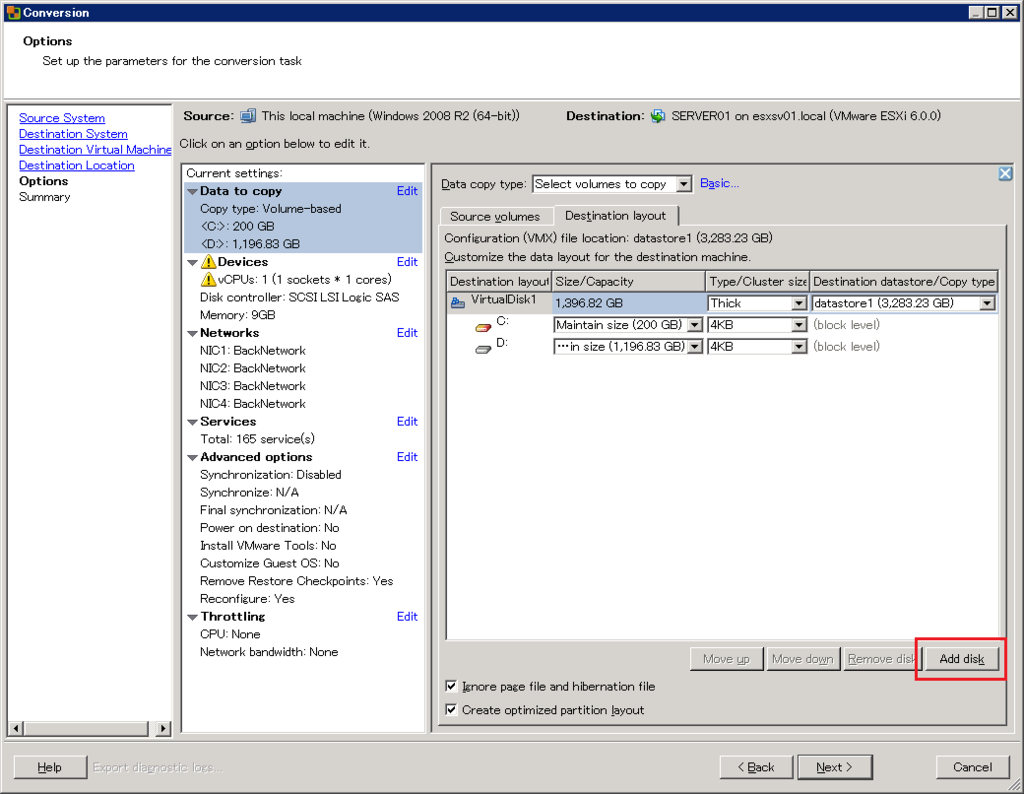Image resolution: width=1024 pixels, height=794 pixels.
Task: Collapse the Services section
Action: 193,422
